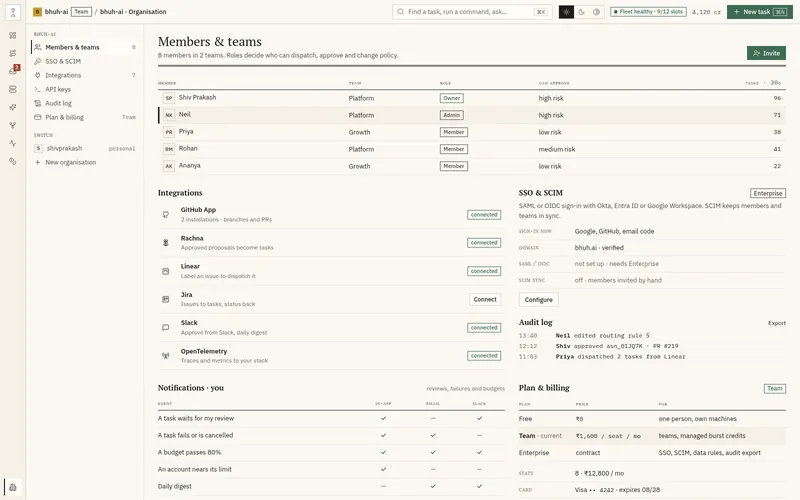The height and width of the screenshot is (500, 800).
Task: Click the OpenTelemetry antenna icon
Action: [x=166, y=356]
